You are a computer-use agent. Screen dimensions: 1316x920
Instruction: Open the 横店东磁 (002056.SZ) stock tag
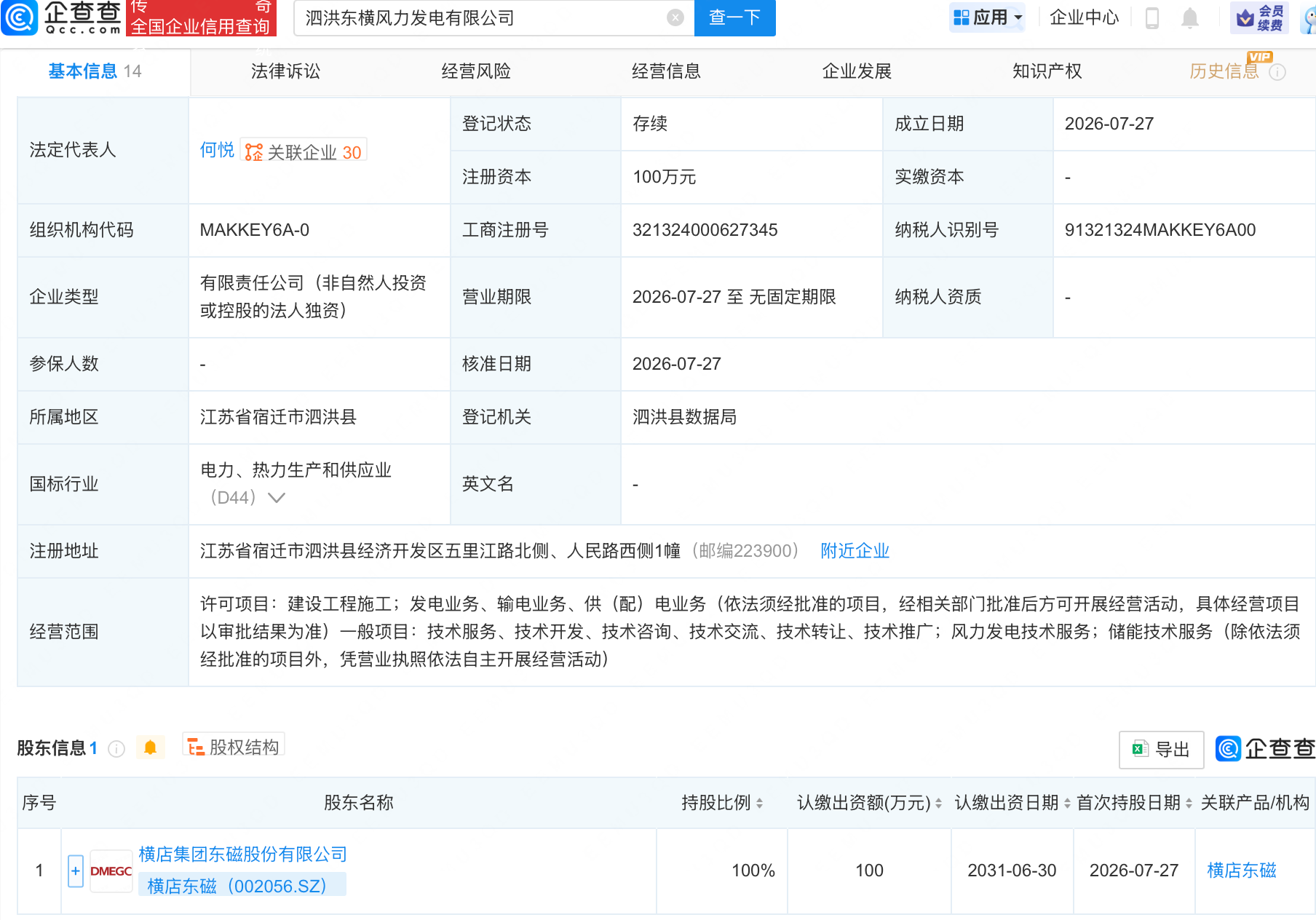(x=242, y=886)
